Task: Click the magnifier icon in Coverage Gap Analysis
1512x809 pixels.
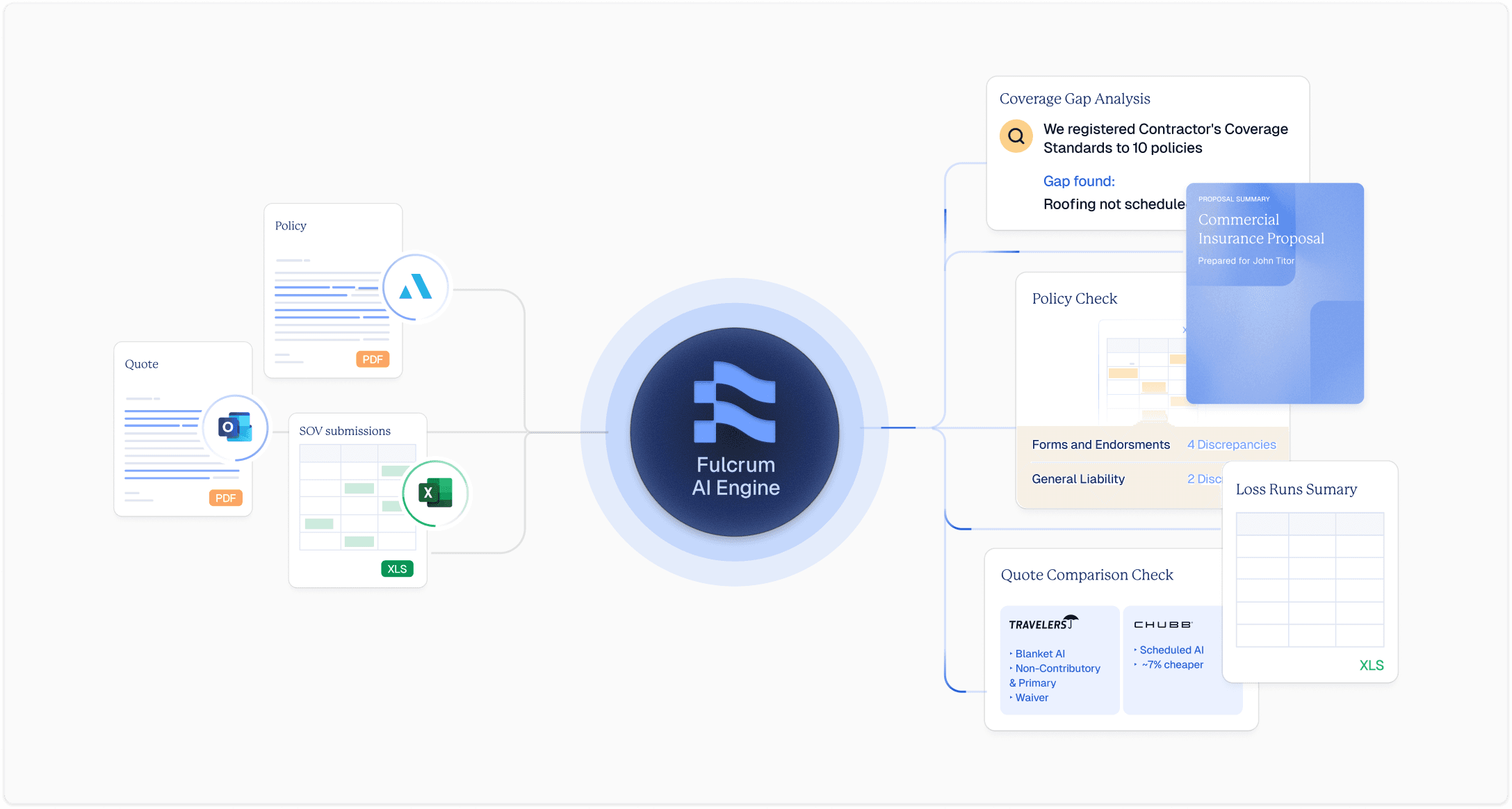Action: coord(1016,136)
